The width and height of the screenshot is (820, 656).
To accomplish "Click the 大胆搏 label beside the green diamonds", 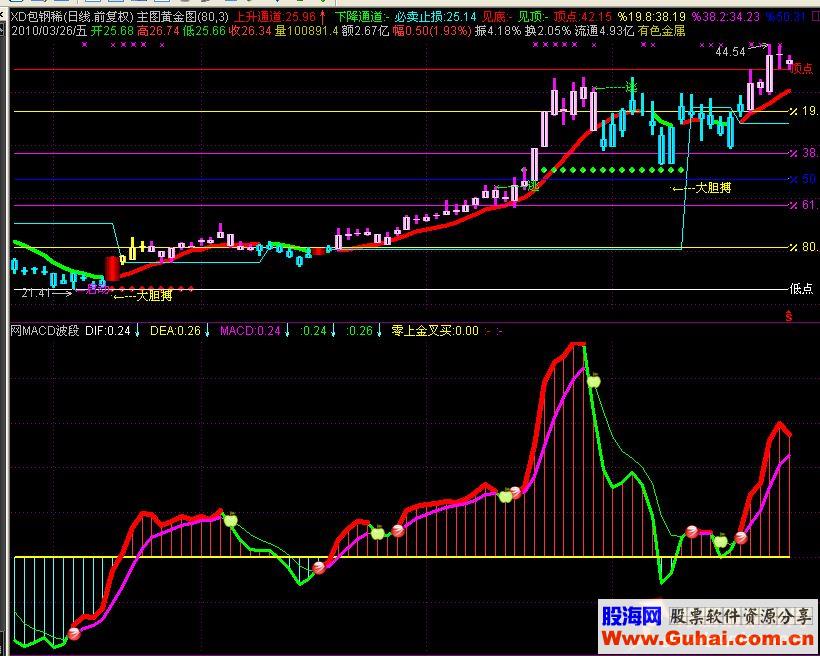I will tap(713, 188).
